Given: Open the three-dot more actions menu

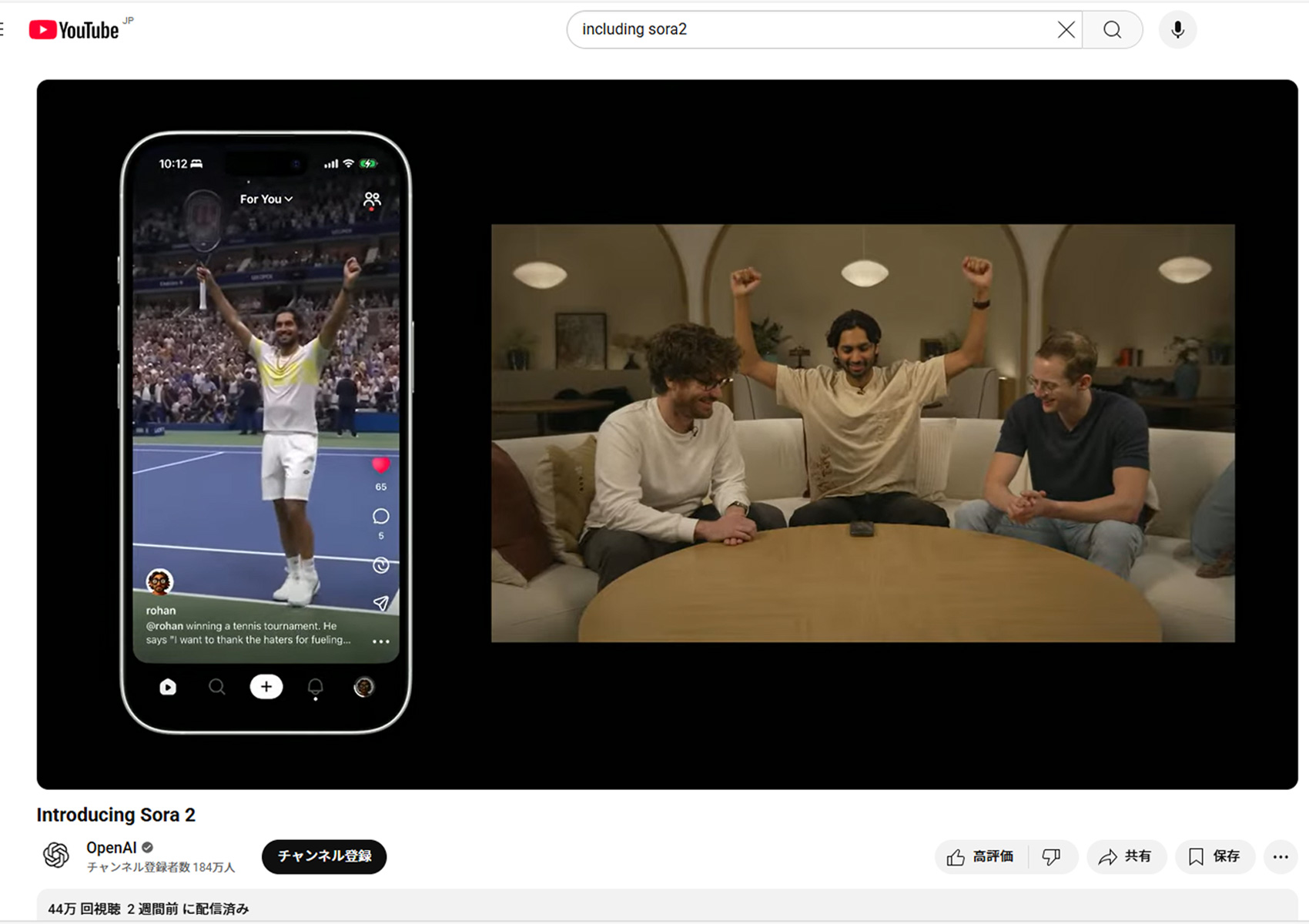Looking at the screenshot, I should tap(1281, 857).
